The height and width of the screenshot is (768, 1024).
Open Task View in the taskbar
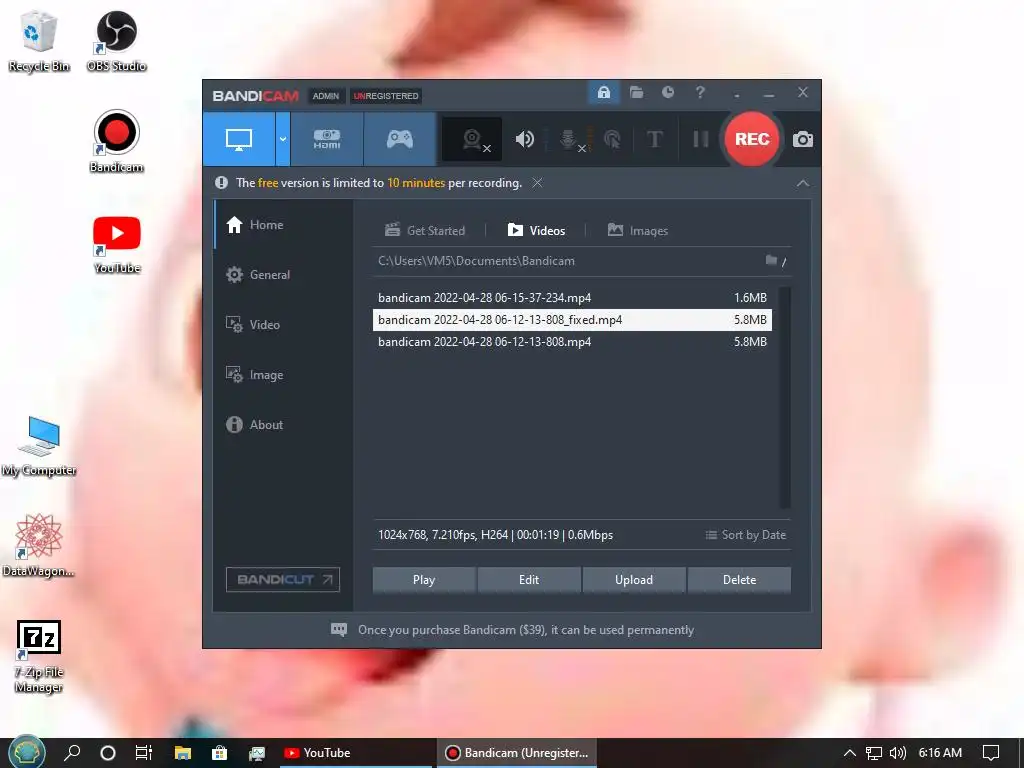click(144, 753)
